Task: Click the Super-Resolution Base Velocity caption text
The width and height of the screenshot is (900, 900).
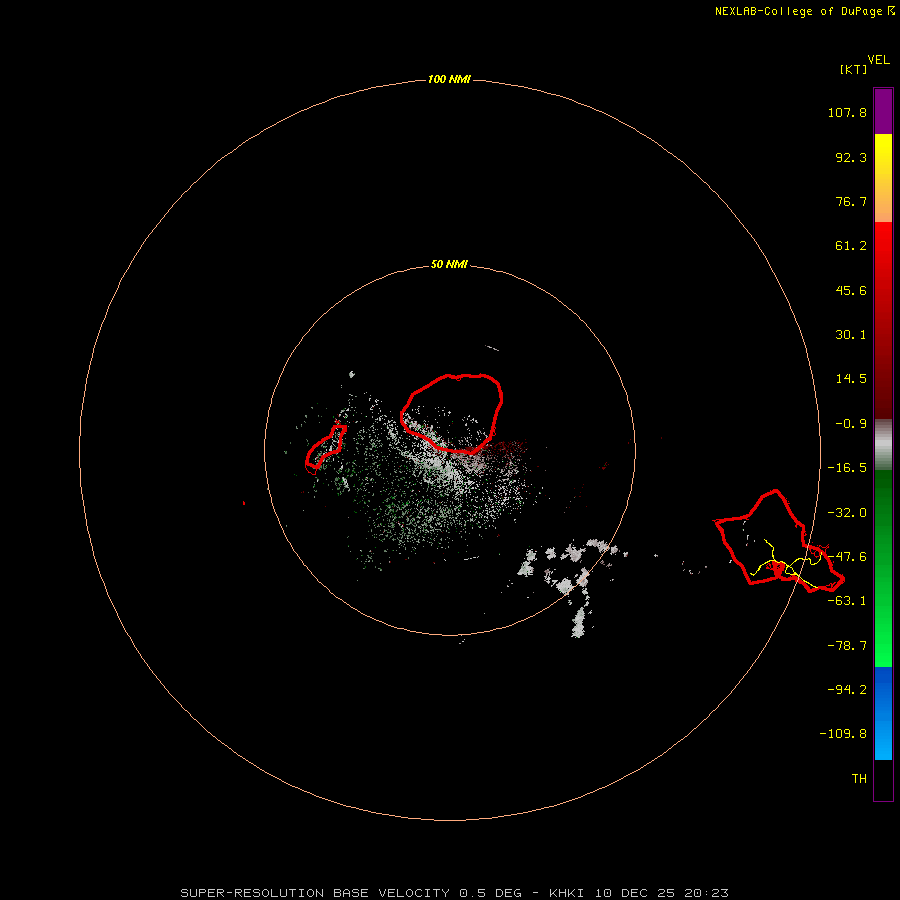Action: [455, 893]
